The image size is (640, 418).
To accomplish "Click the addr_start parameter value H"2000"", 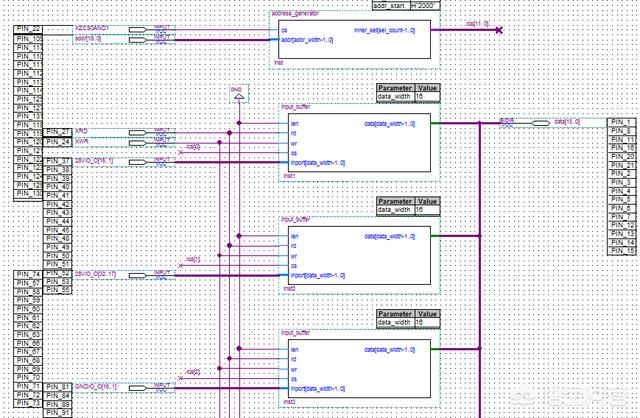I will pos(424,5).
